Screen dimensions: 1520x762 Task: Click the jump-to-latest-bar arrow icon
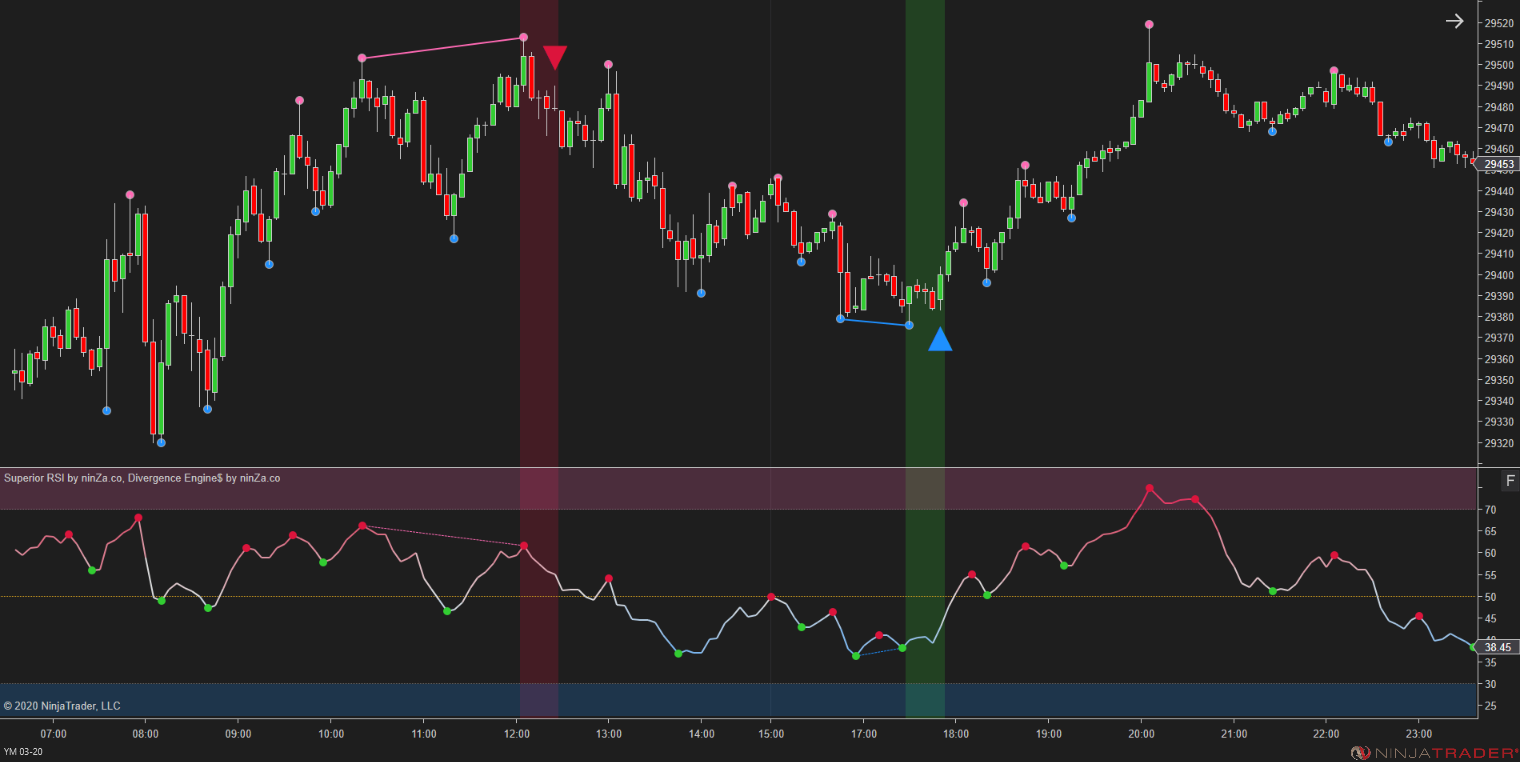(1455, 20)
